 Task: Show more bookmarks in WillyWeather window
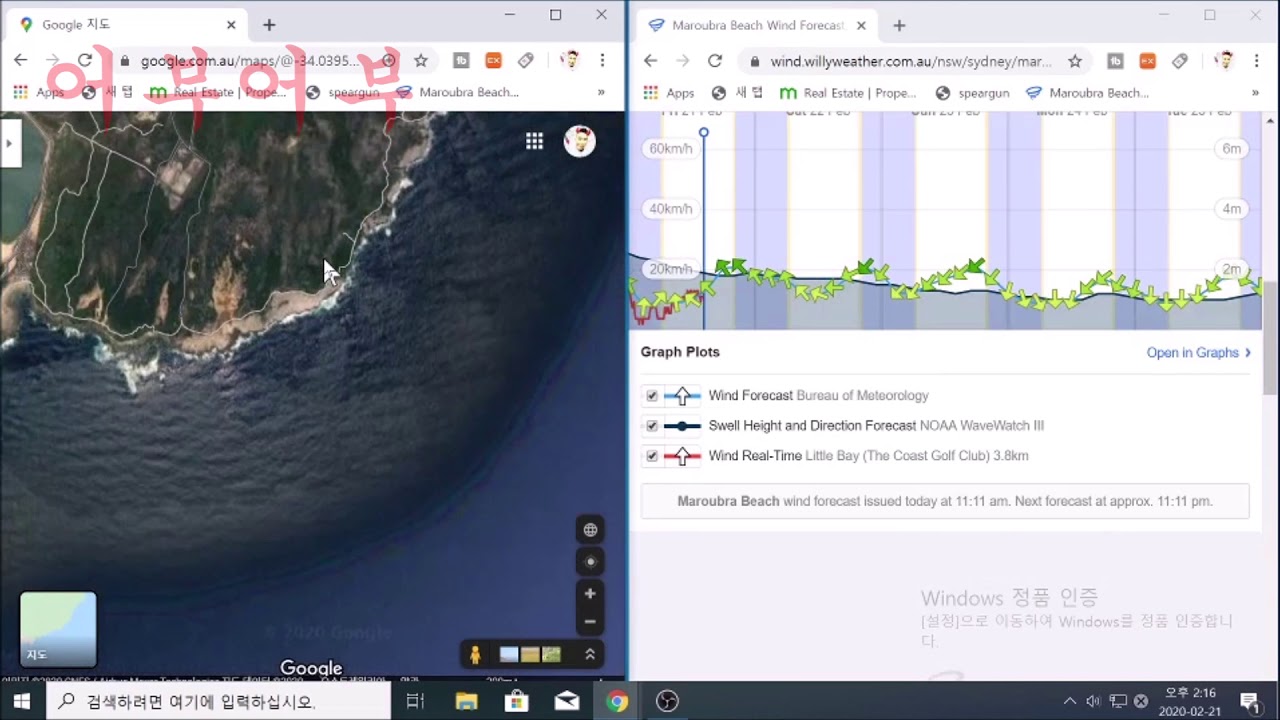pyautogui.click(x=1255, y=92)
